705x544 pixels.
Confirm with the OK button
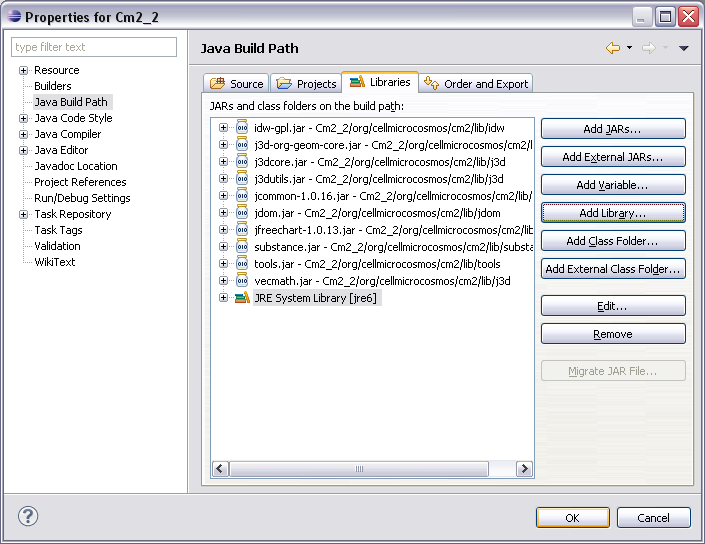click(573, 517)
